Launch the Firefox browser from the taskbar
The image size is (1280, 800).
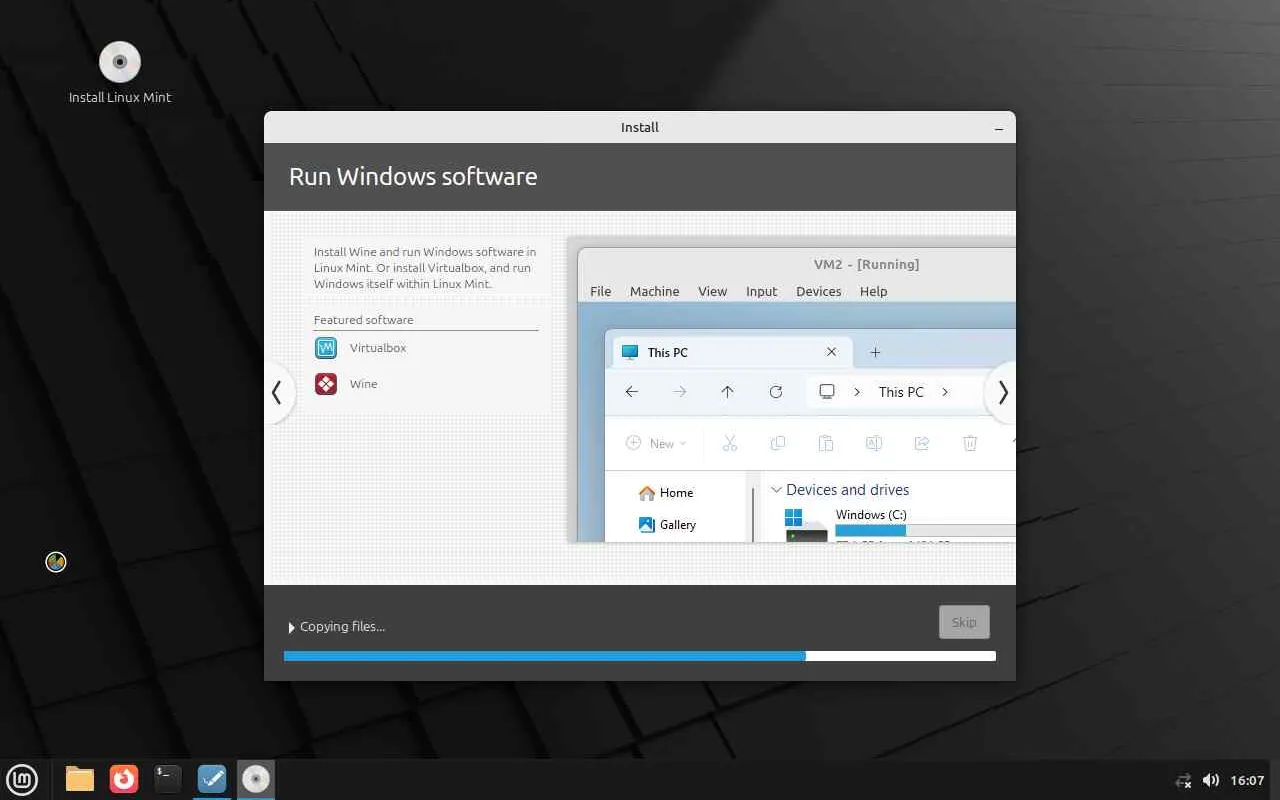(124, 779)
